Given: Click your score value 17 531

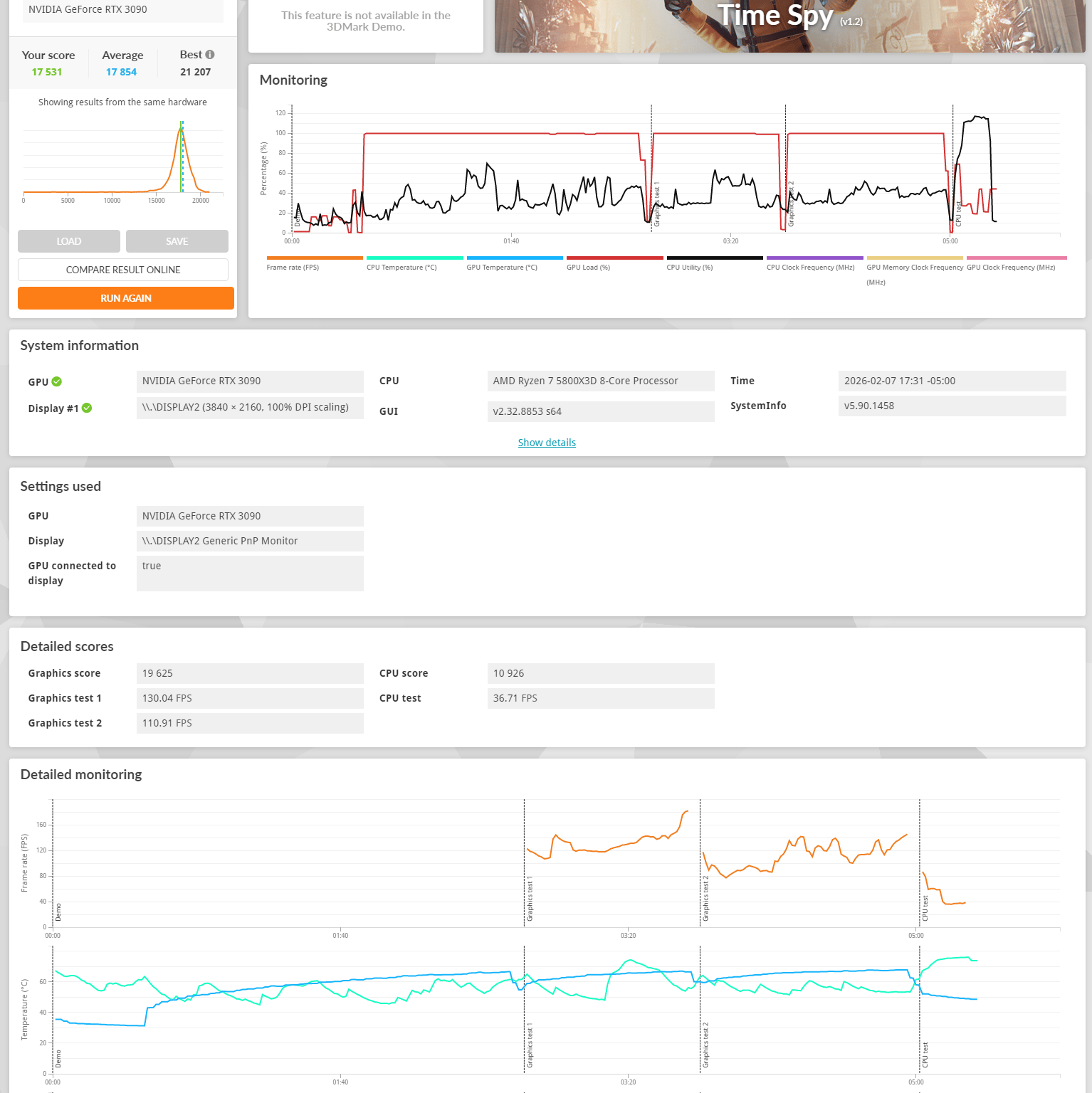Looking at the screenshot, I should 47,72.
